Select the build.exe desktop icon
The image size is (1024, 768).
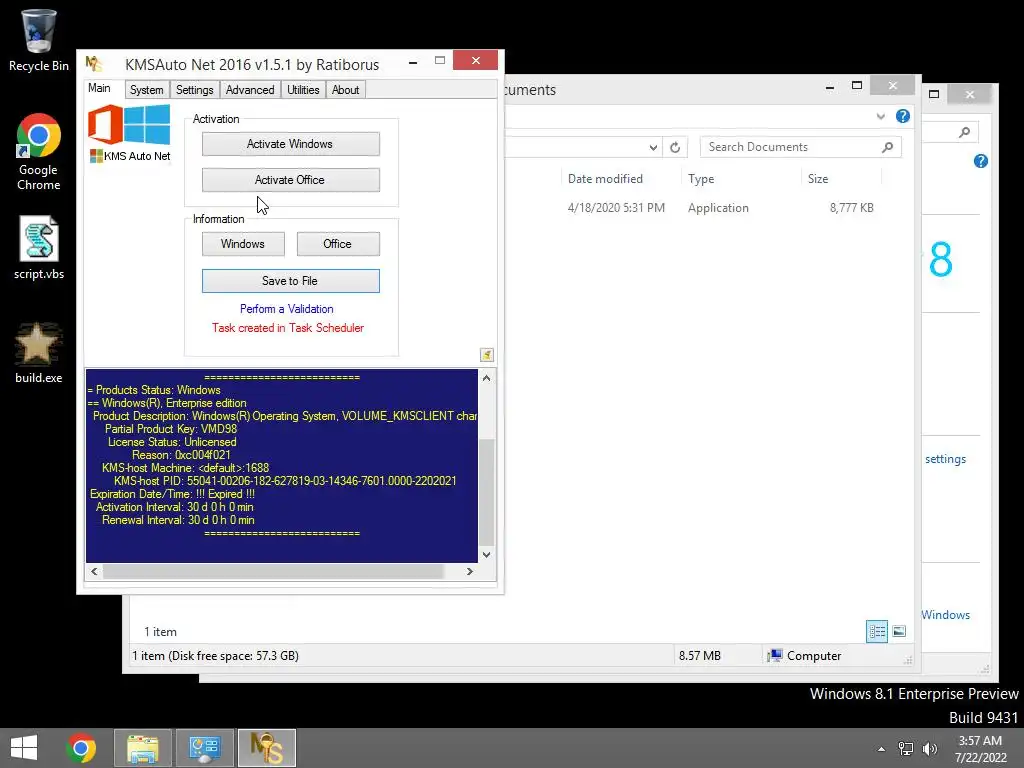(39, 353)
